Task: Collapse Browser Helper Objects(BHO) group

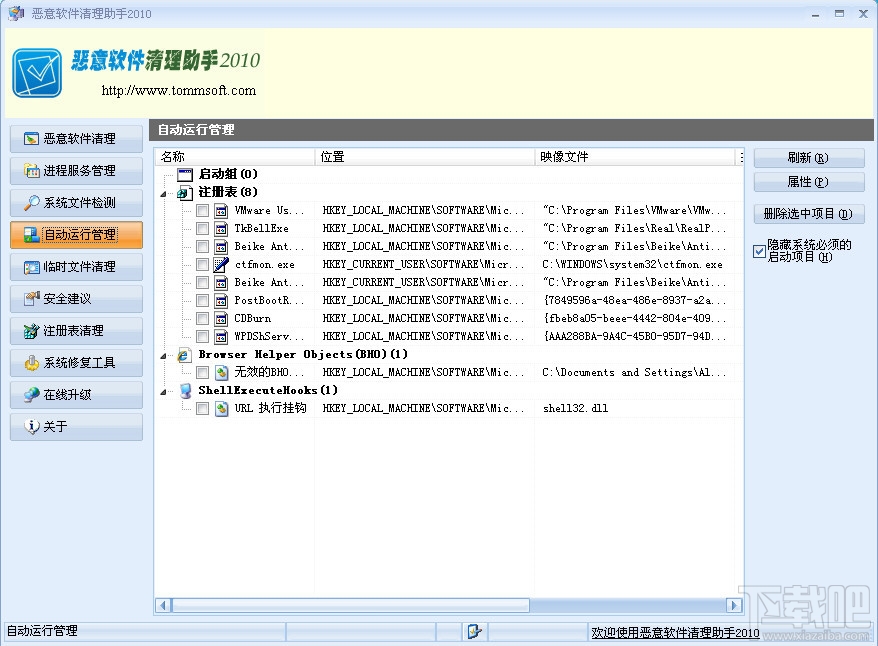Action: [164, 355]
